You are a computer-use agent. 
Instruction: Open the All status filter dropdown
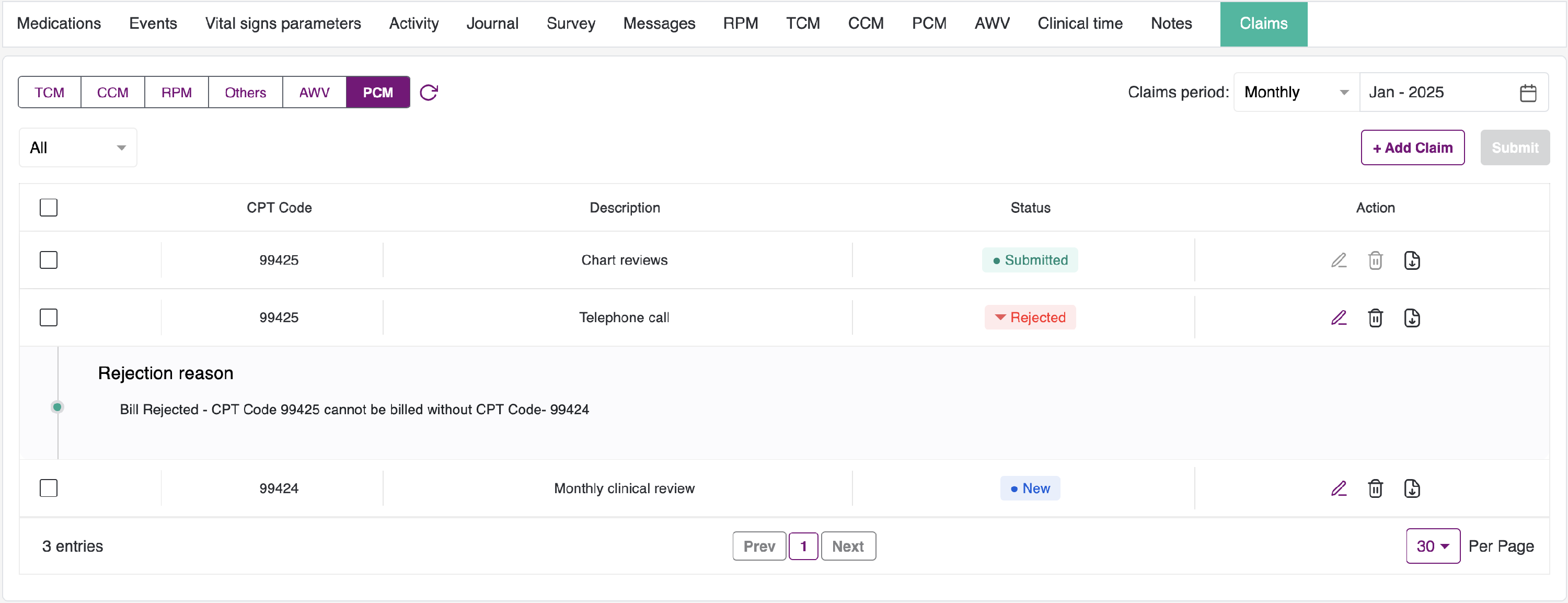(x=78, y=148)
